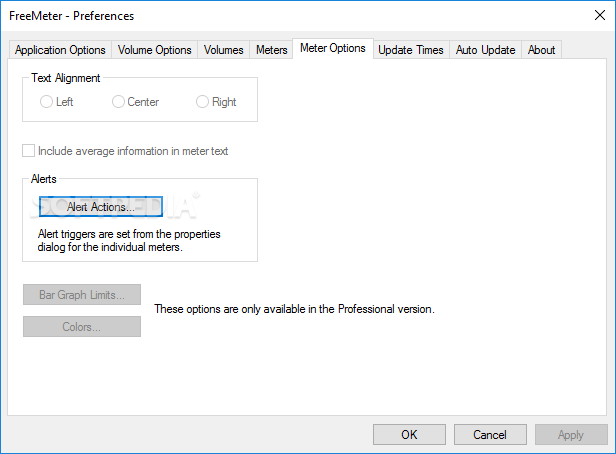Switch to the Application Options tab
The height and width of the screenshot is (454, 616).
pos(60,50)
